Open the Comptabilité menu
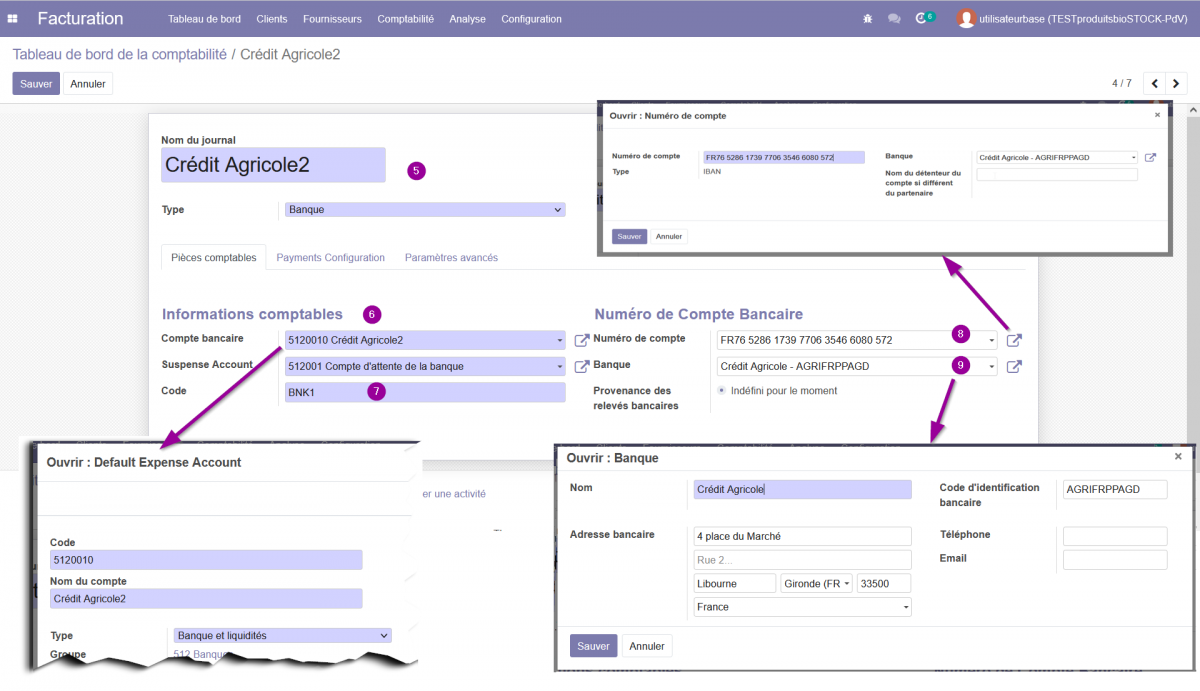The image size is (1200, 691). coord(406,19)
